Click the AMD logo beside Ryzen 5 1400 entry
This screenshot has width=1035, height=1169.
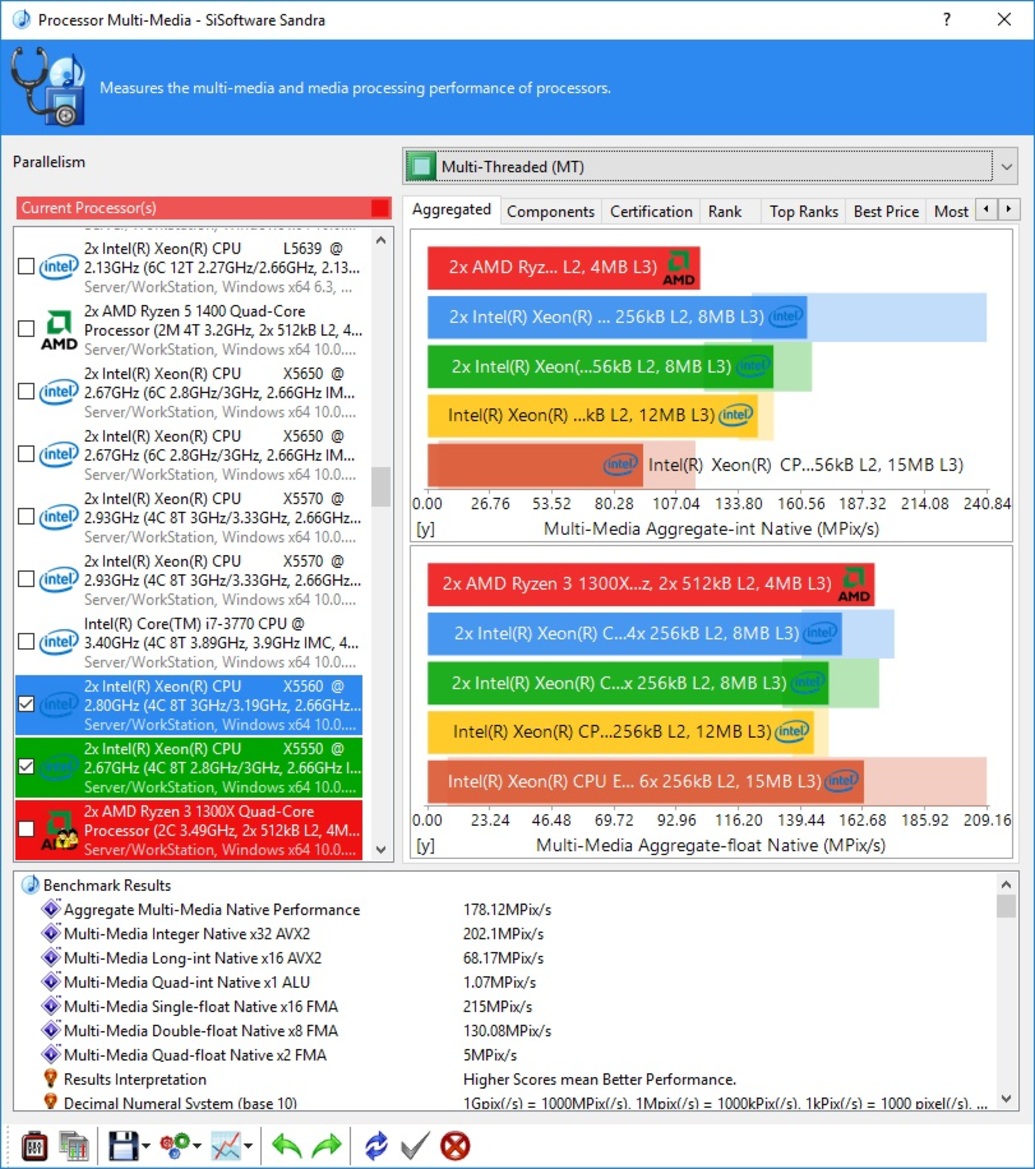[x=59, y=330]
